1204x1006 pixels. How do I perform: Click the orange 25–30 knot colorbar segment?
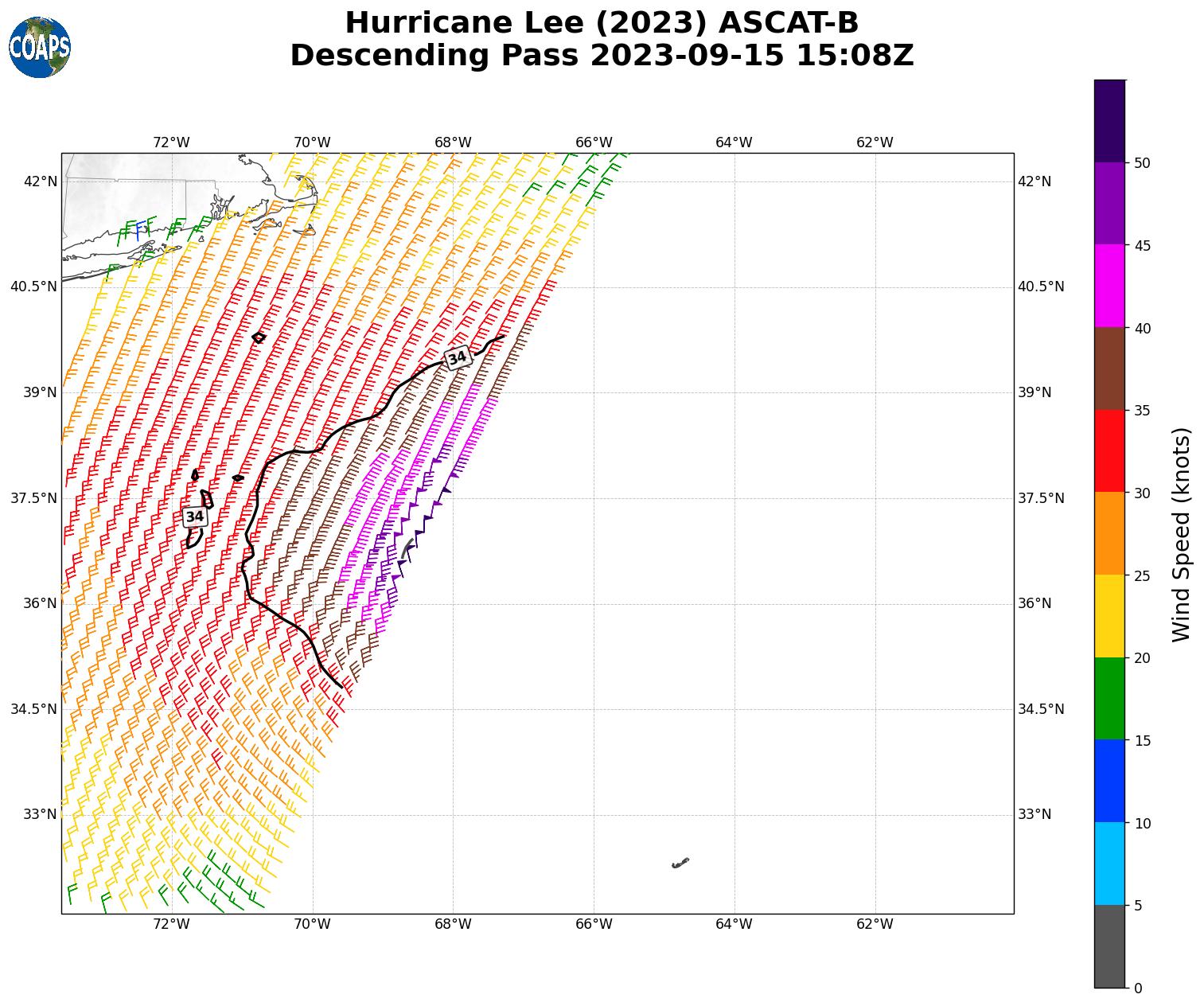(x=1109, y=533)
